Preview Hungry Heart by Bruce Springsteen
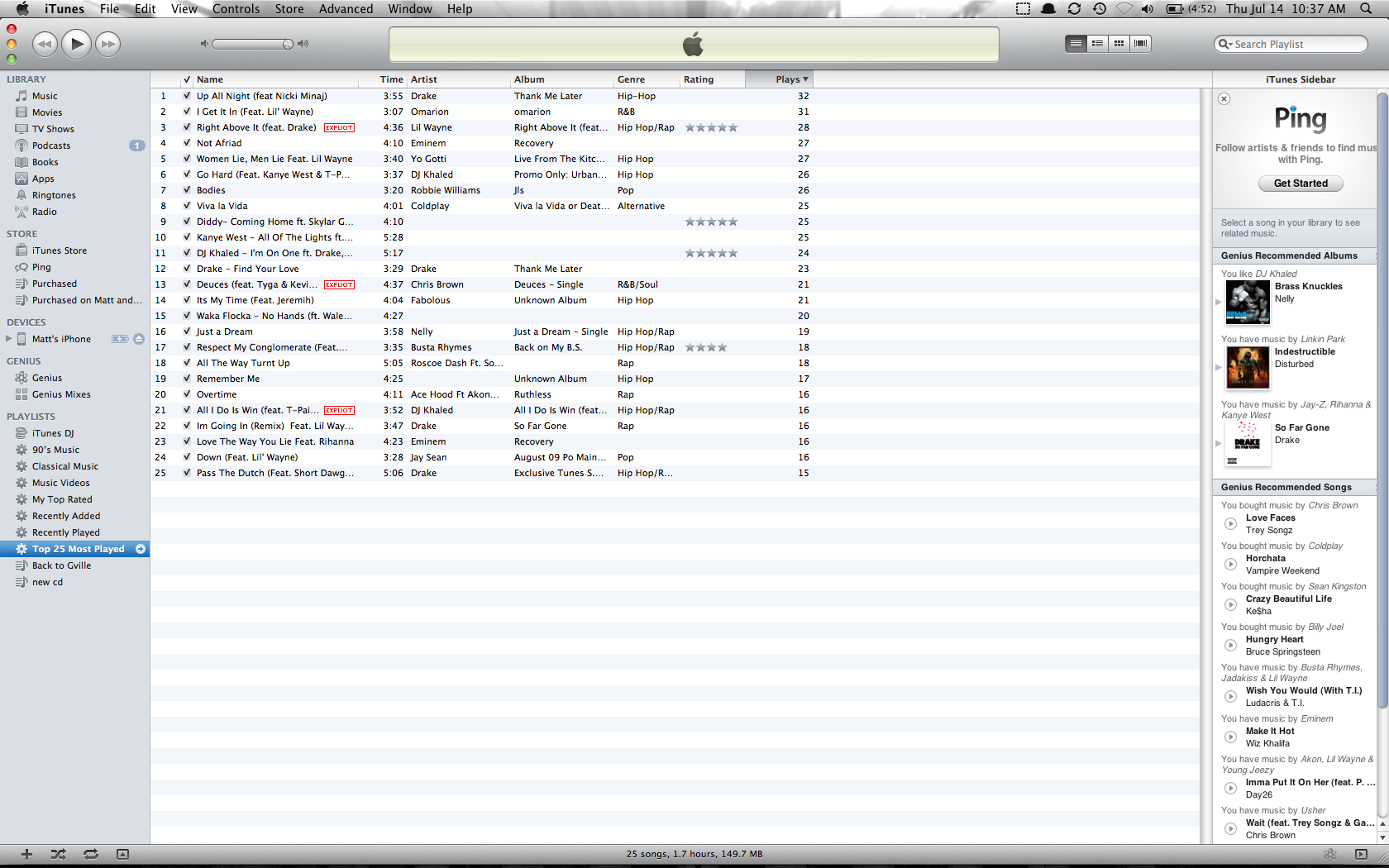Screen dimensions: 1389x868 [1230, 646]
